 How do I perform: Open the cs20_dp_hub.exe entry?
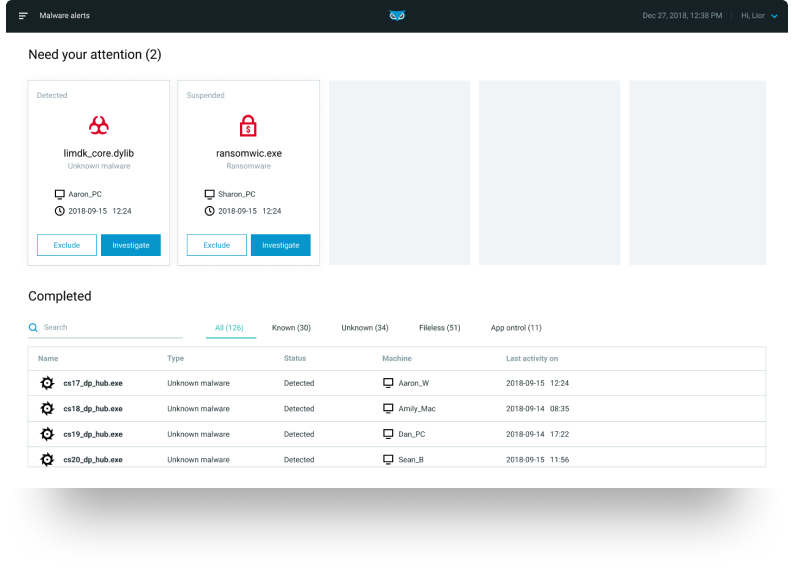tap(93, 459)
